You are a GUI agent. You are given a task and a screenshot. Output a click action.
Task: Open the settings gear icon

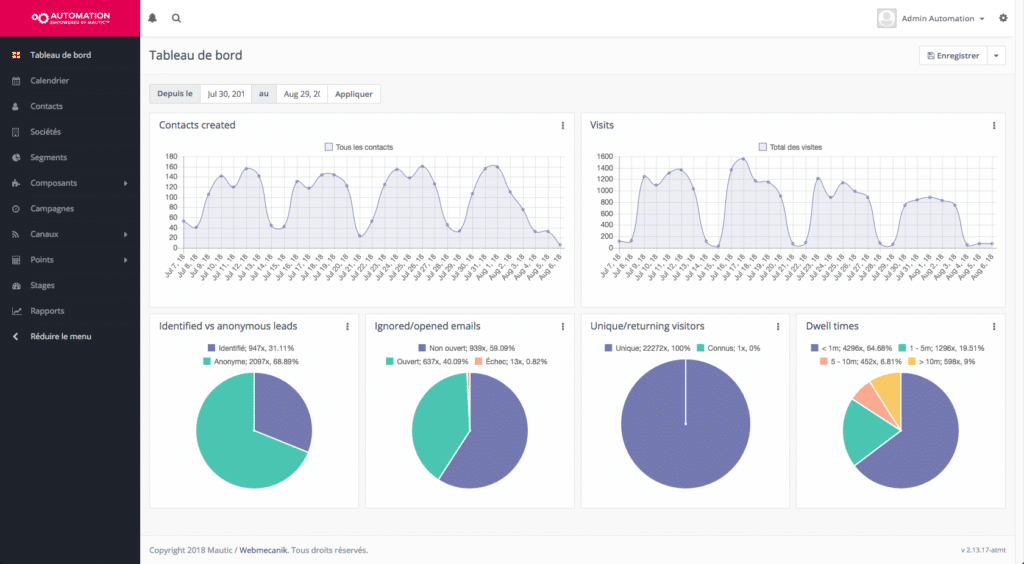point(1004,18)
